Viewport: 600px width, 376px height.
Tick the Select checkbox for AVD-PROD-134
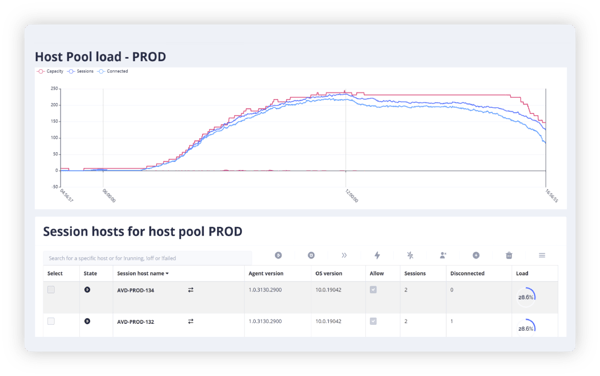[x=51, y=290]
